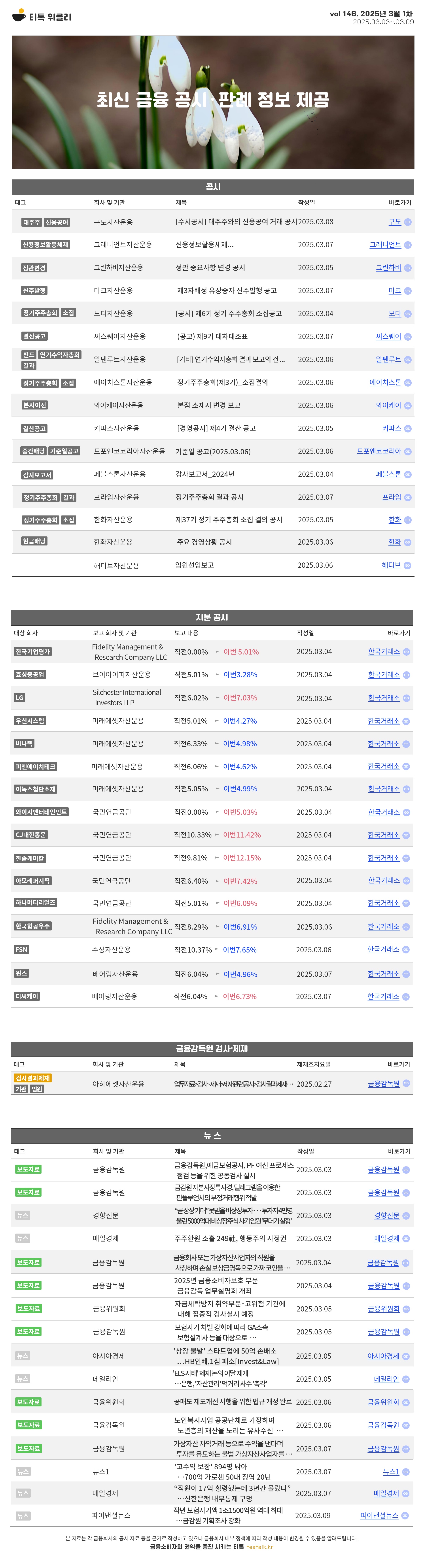Click the 대주주 tag
The height and width of the screenshot is (1568, 424).
point(32,222)
